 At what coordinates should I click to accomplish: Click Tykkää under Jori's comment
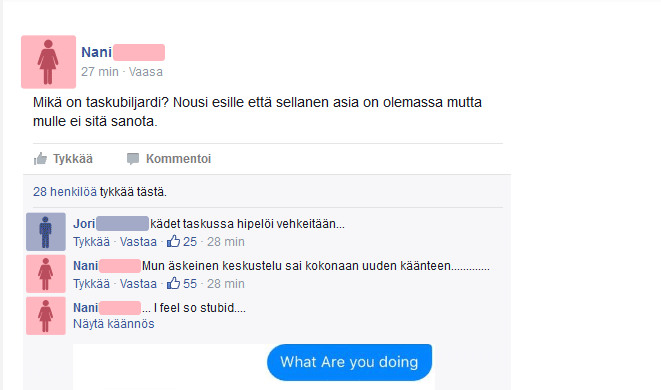pos(91,242)
